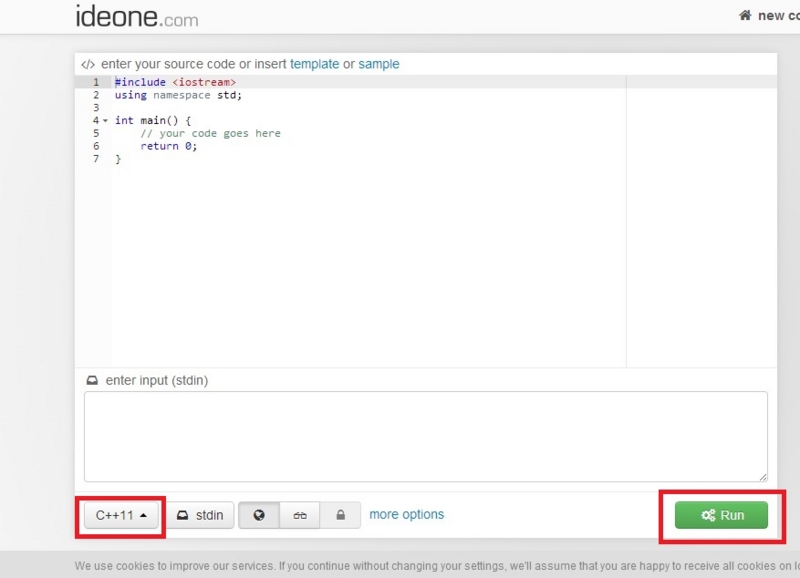Click the 'int main() {' line

pyautogui.click(x=153, y=121)
